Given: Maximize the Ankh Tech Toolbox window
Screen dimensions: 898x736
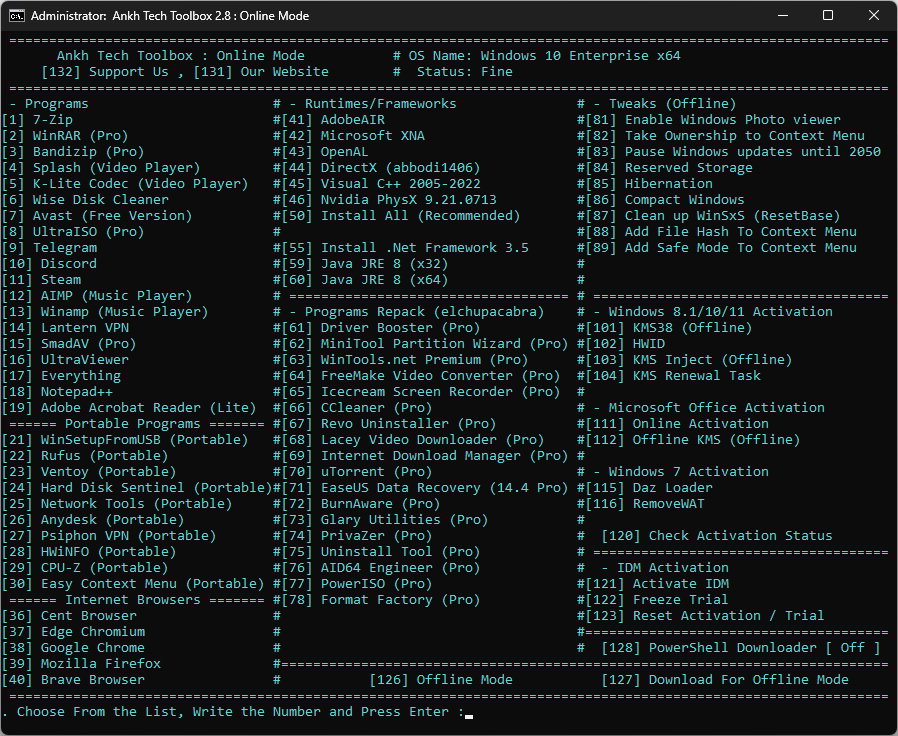Looking at the screenshot, I should 828,15.
